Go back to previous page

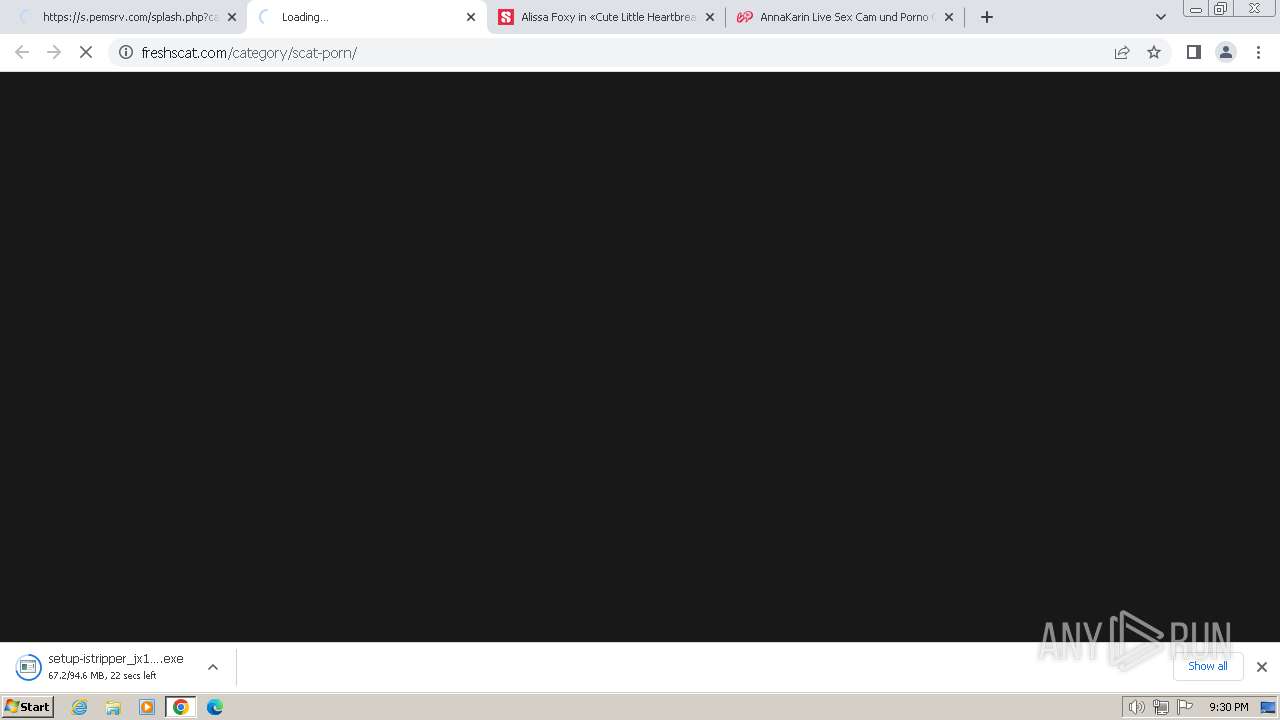pyautogui.click(x=22, y=52)
